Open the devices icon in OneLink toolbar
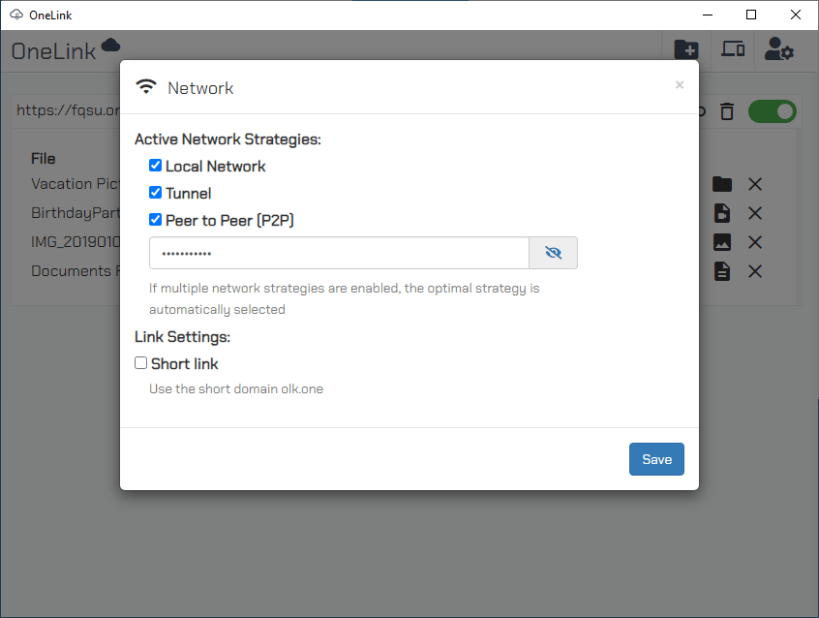 point(733,49)
